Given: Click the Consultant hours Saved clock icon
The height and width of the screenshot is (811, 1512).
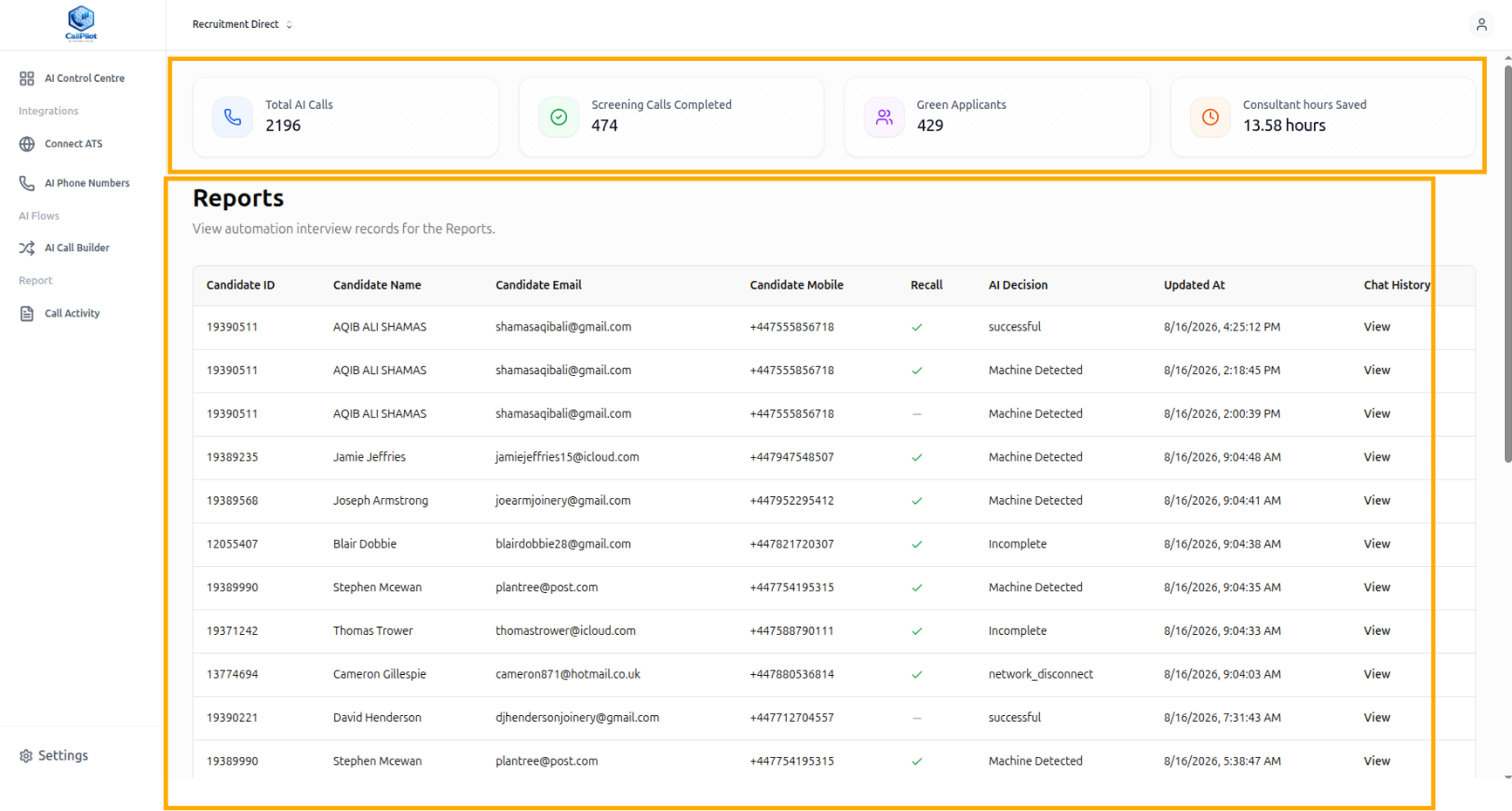Looking at the screenshot, I should coord(1210,117).
